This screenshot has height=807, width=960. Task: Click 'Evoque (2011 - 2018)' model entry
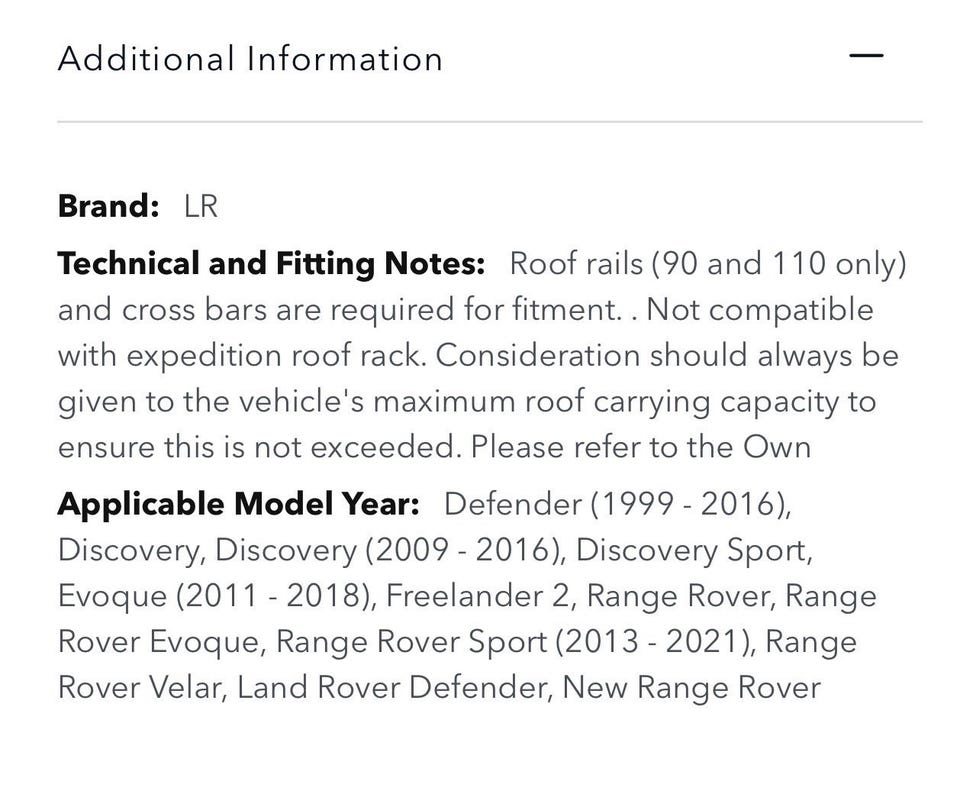tap(217, 596)
